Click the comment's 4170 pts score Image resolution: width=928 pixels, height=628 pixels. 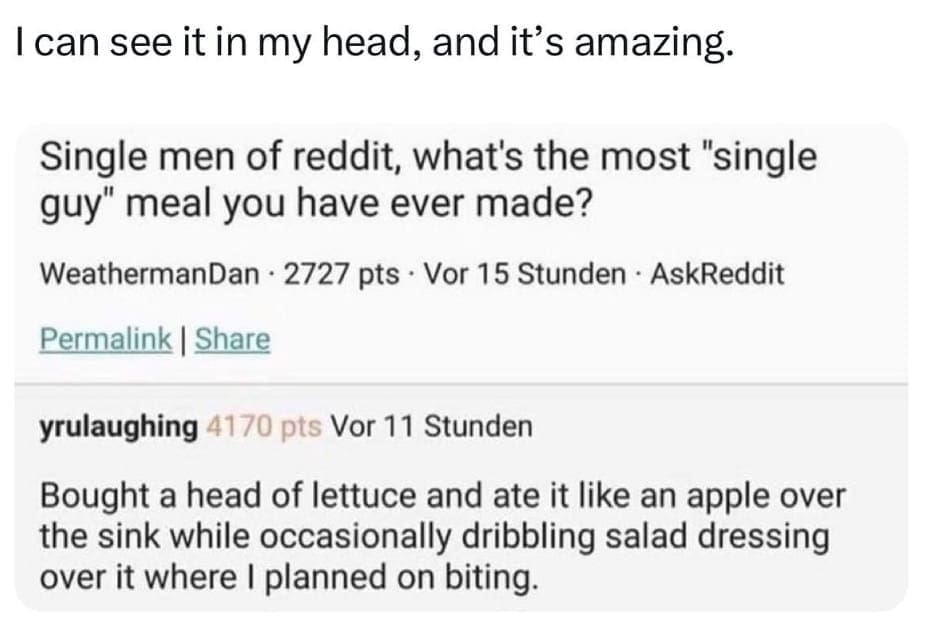pos(263,427)
